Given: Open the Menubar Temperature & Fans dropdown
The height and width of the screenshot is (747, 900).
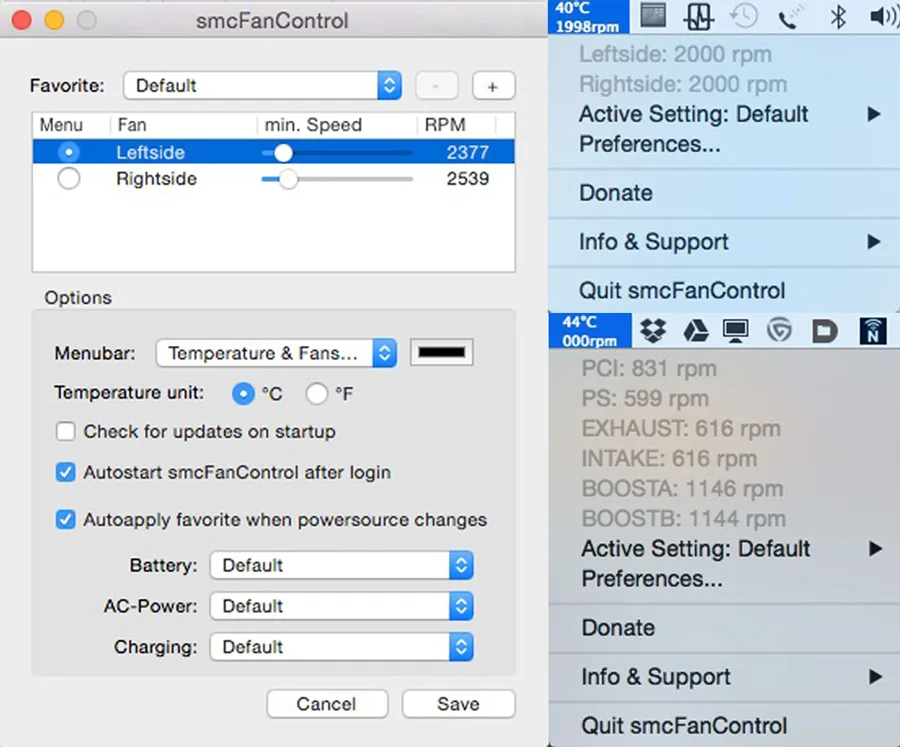Looking at the screenshot, I should point(276,353).
